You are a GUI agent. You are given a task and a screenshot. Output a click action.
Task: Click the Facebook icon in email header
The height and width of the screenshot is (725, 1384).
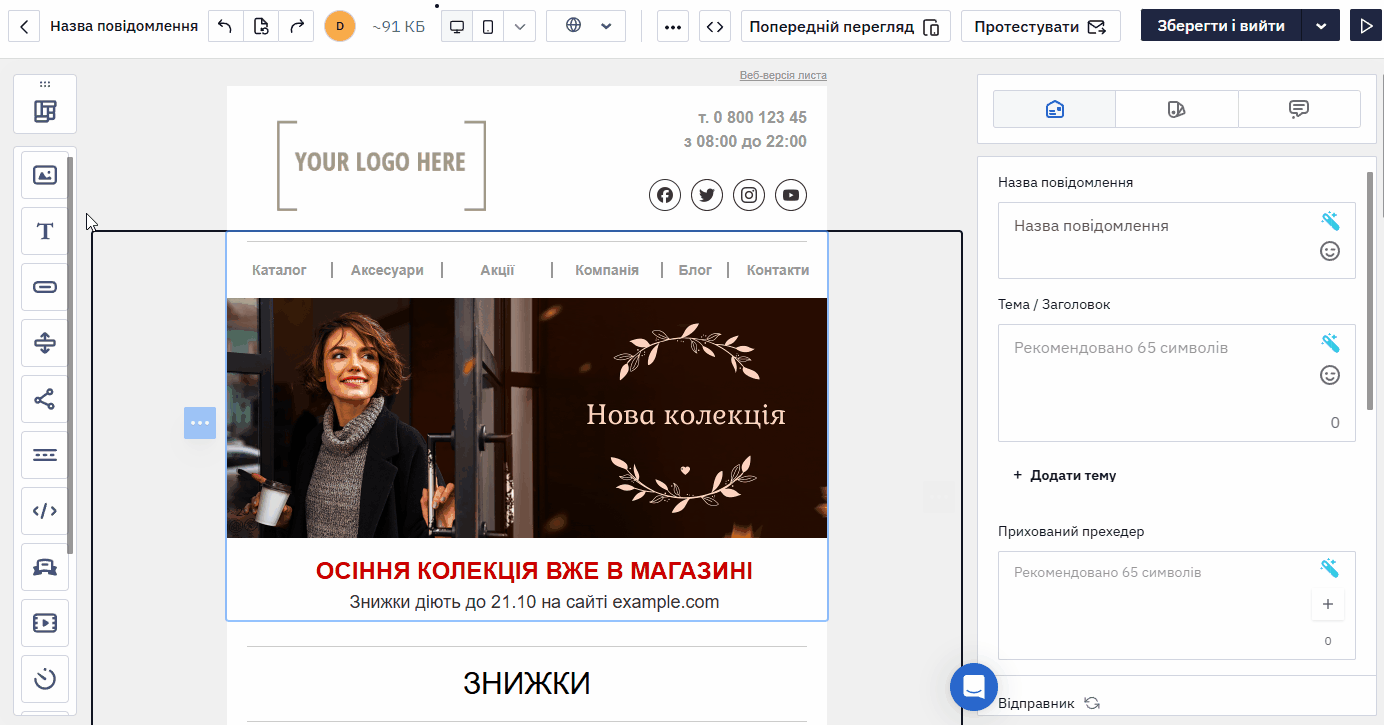[x=665, y=195]
